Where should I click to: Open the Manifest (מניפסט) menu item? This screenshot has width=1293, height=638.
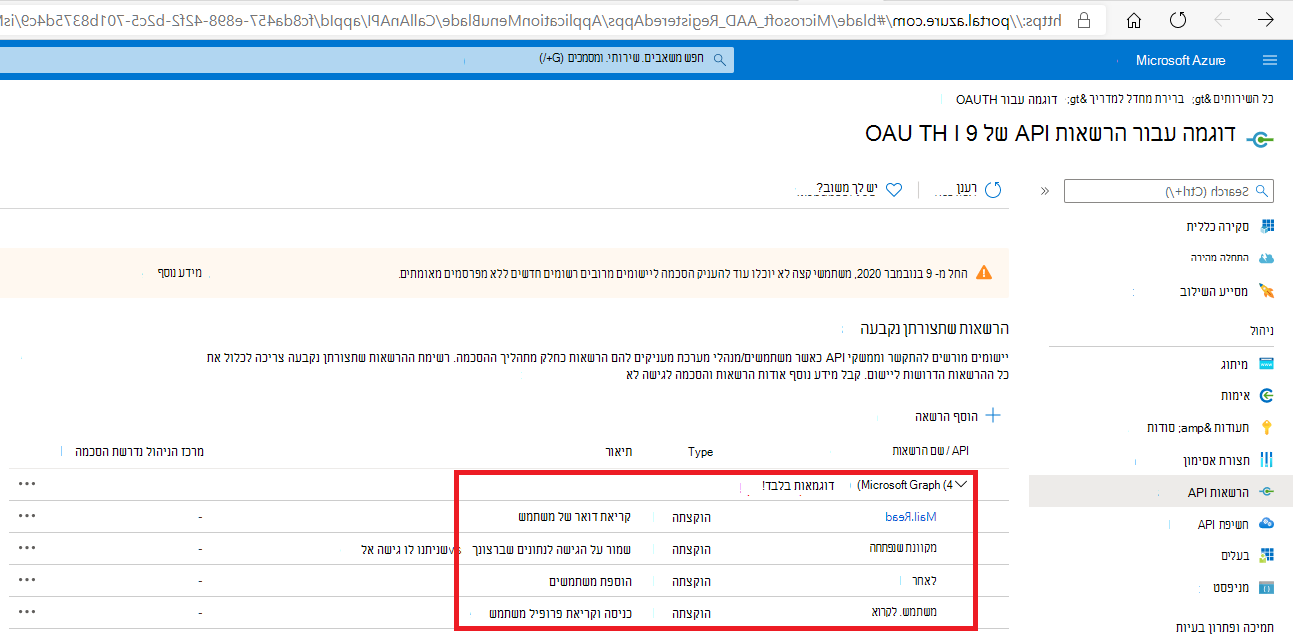click(1230, 588)
